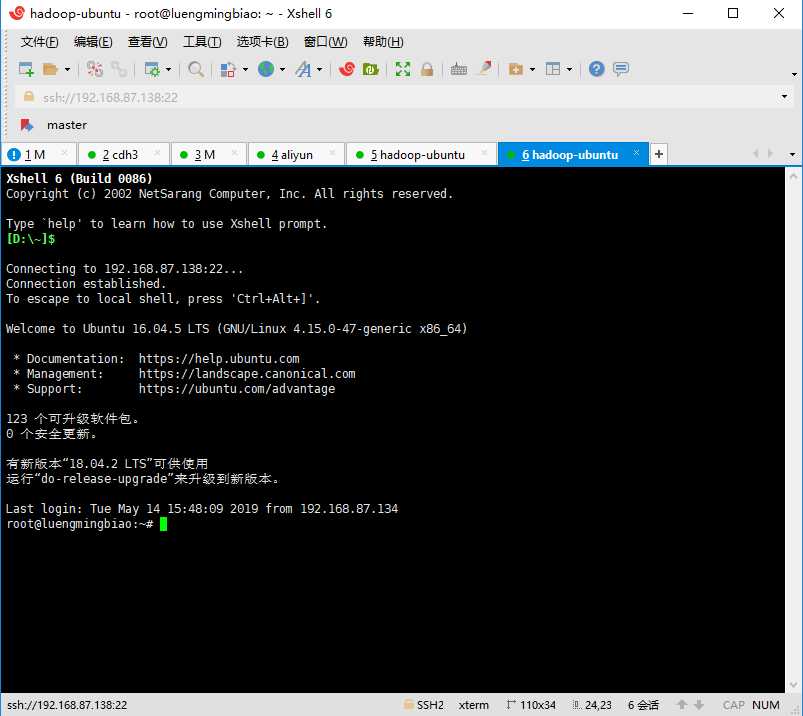Expand the new folder dropdown arrow

(532, 69)
